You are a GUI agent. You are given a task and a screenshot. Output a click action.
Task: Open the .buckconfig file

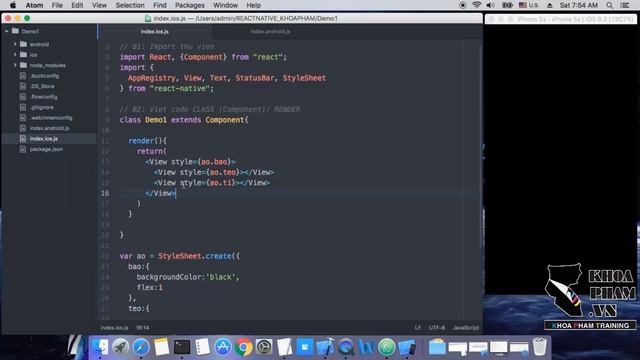click(44, 76)
